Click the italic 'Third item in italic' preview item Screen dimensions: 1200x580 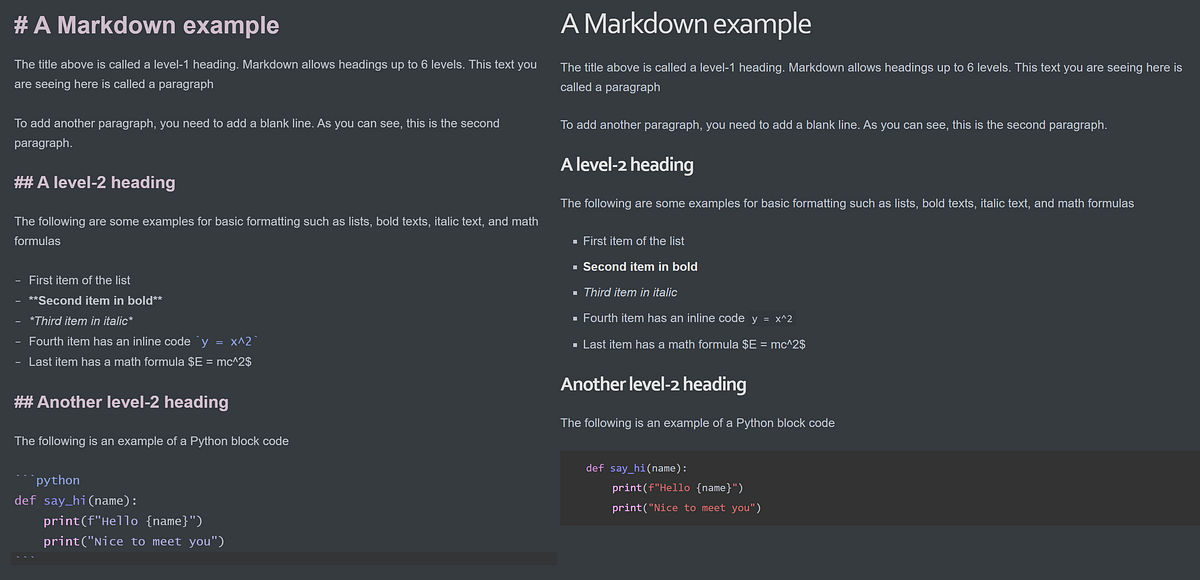tap(631, 292)
